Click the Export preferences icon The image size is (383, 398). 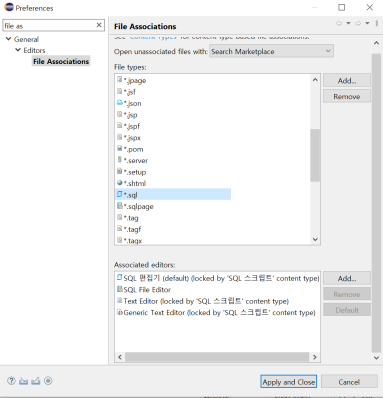point(36,381)
